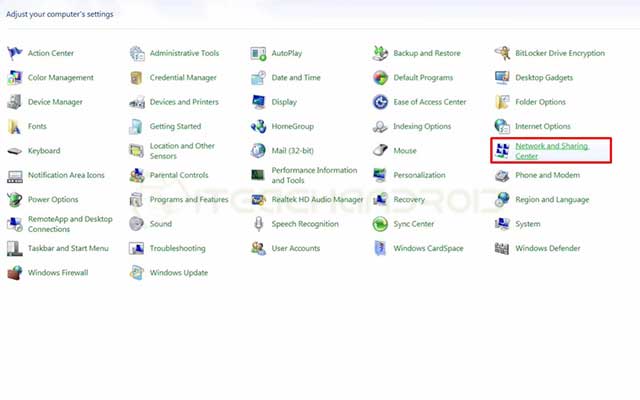Open the Display monitor icon
The width and height of the screenshot is (640, 400).
(x=258, y=102)
